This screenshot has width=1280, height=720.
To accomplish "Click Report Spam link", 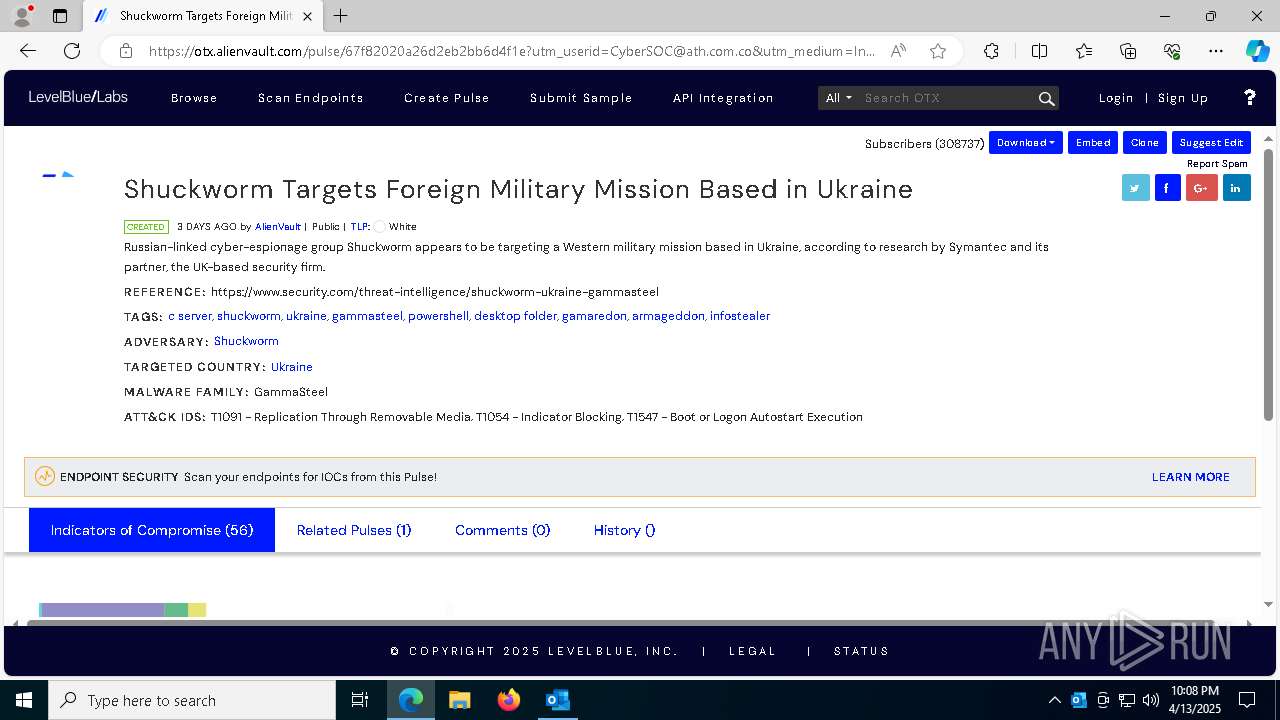I will [x=1217, y=164].
